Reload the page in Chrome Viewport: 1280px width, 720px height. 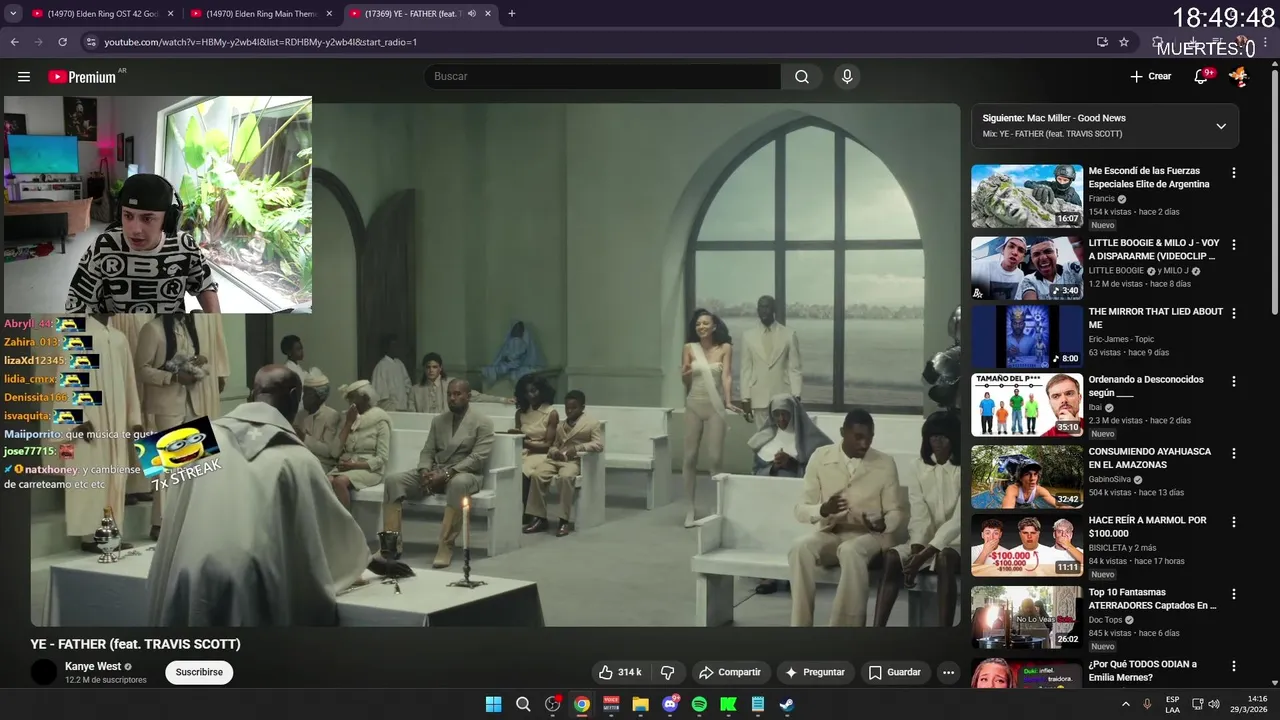coord(63,42)
